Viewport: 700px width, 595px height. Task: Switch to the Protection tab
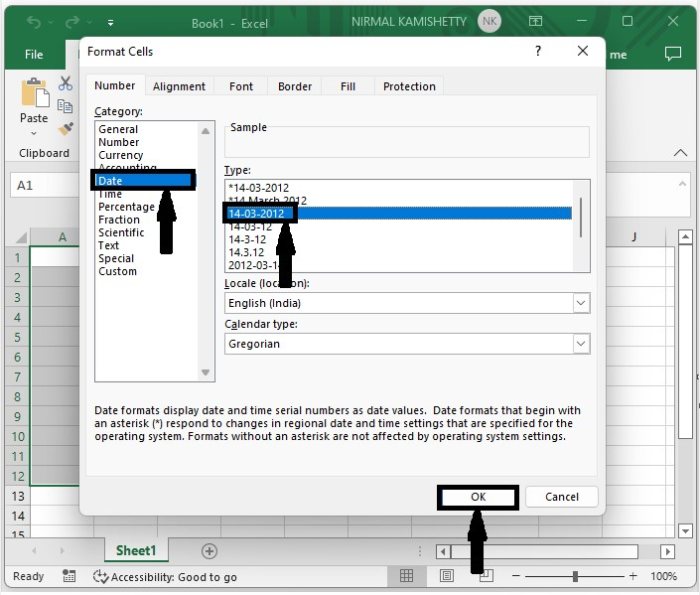point(409,86)
